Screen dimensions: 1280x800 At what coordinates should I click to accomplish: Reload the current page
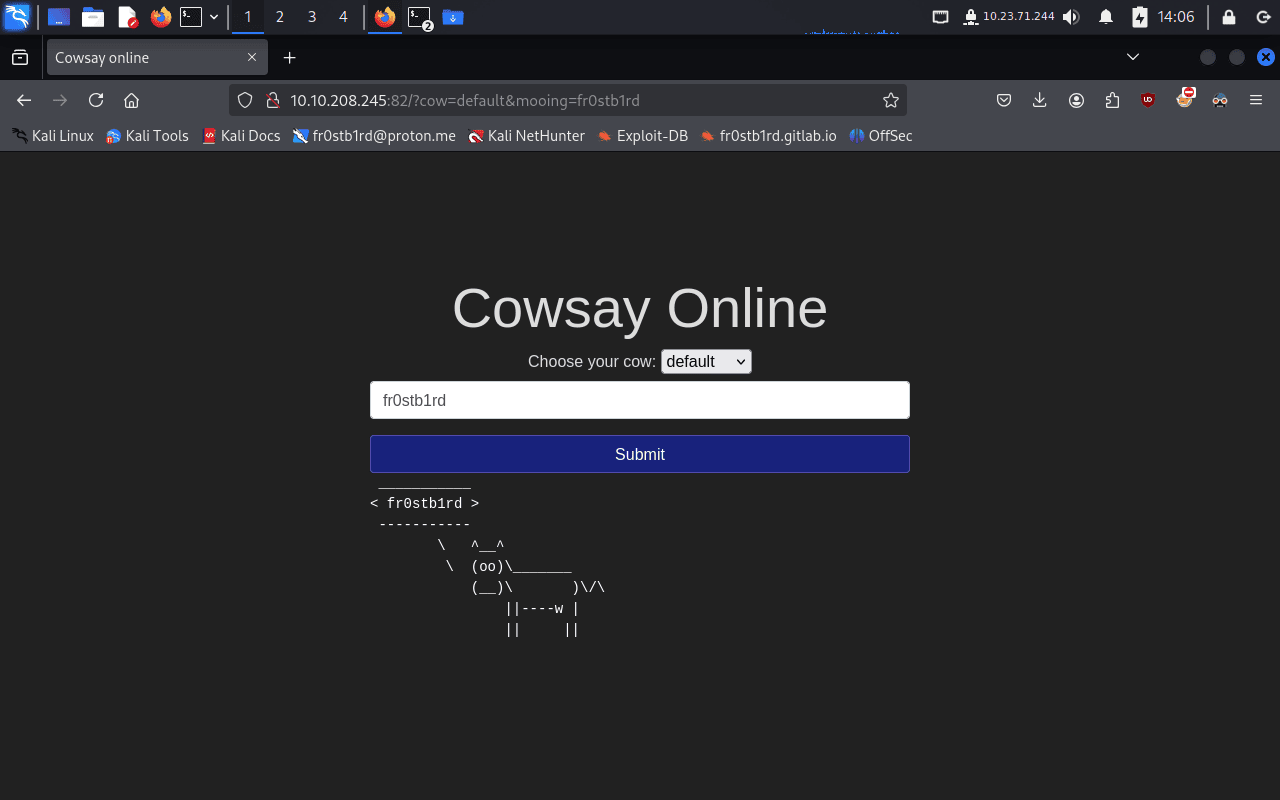96,100
